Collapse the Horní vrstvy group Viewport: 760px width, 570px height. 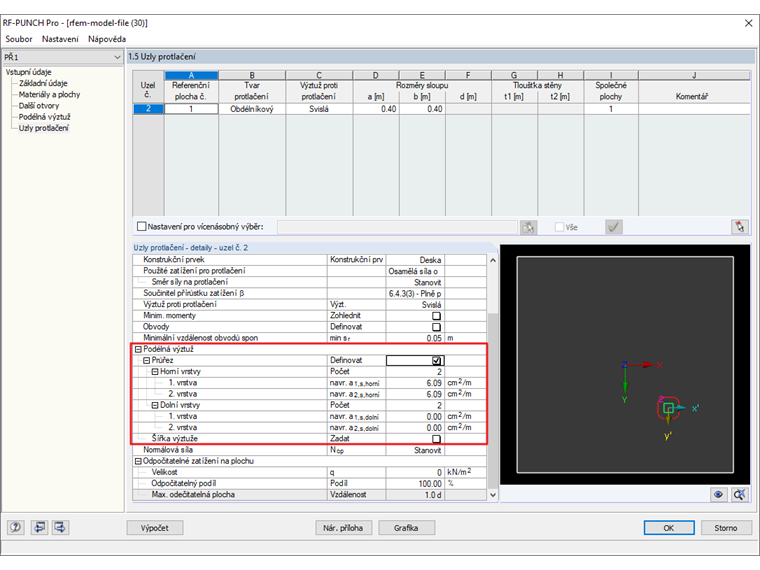(x=155, y=372)
